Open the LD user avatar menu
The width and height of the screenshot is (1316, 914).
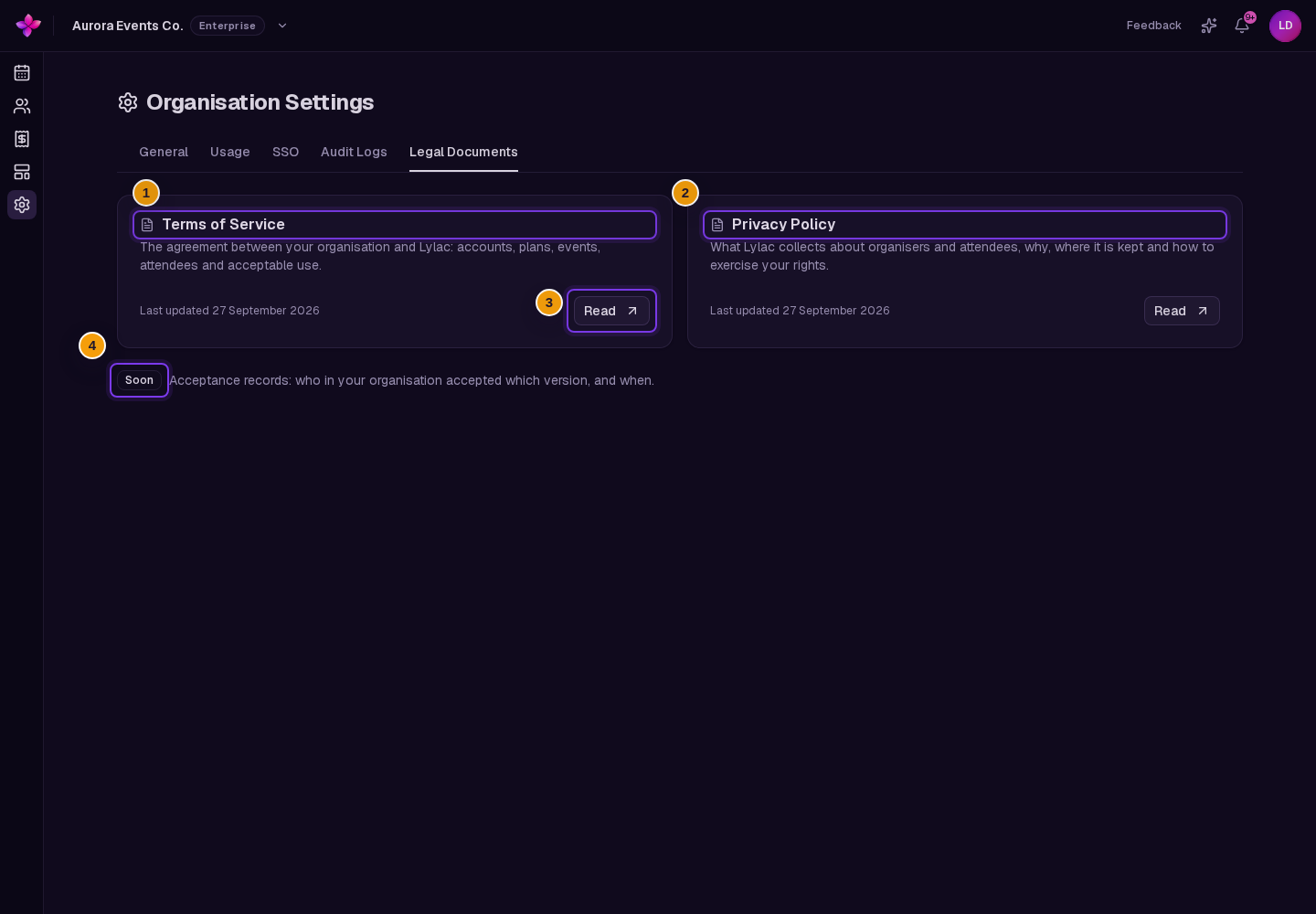tap(1285, 26)
